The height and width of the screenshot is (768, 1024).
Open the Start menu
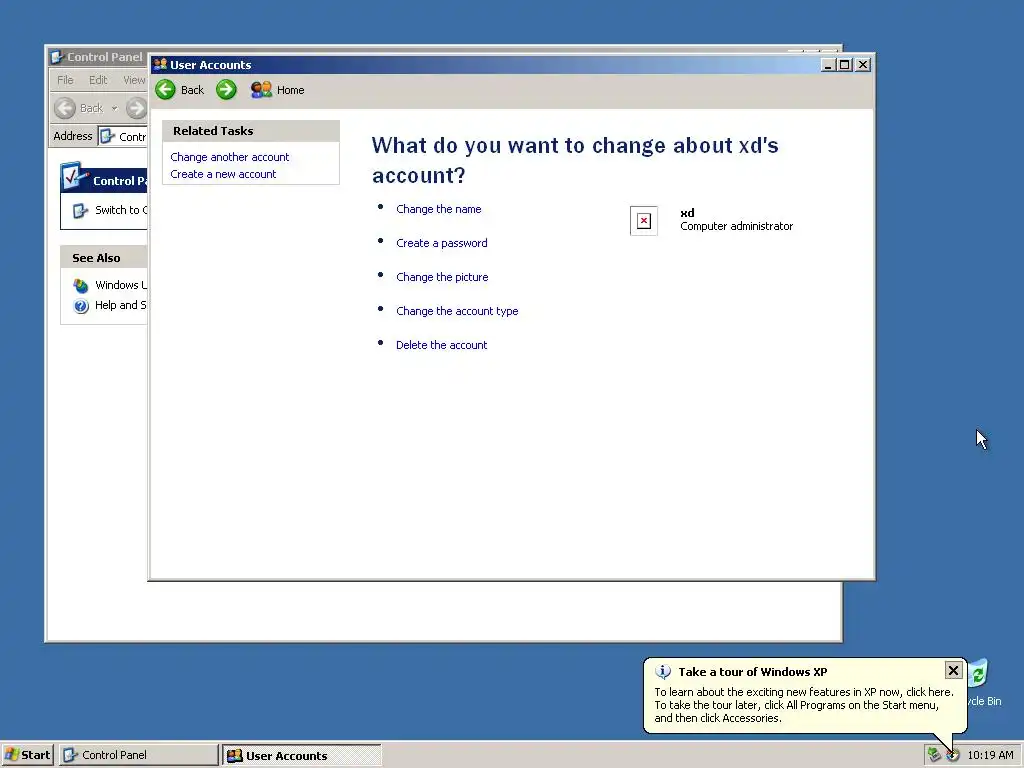27,755
